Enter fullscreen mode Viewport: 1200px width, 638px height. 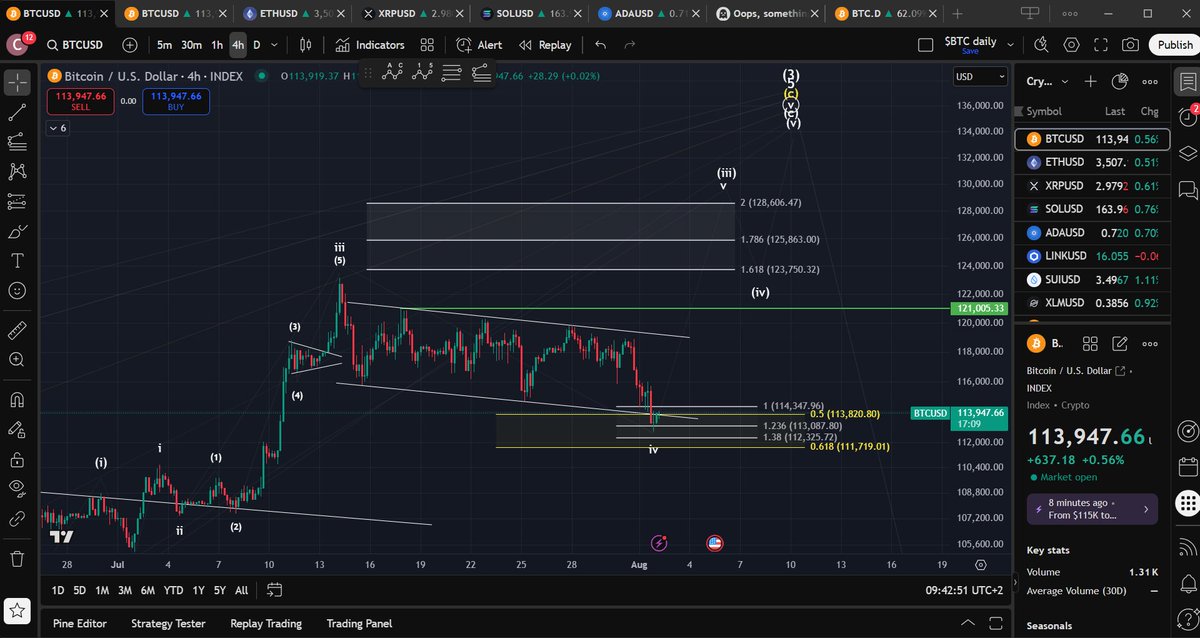click(x=1101, y=45)
